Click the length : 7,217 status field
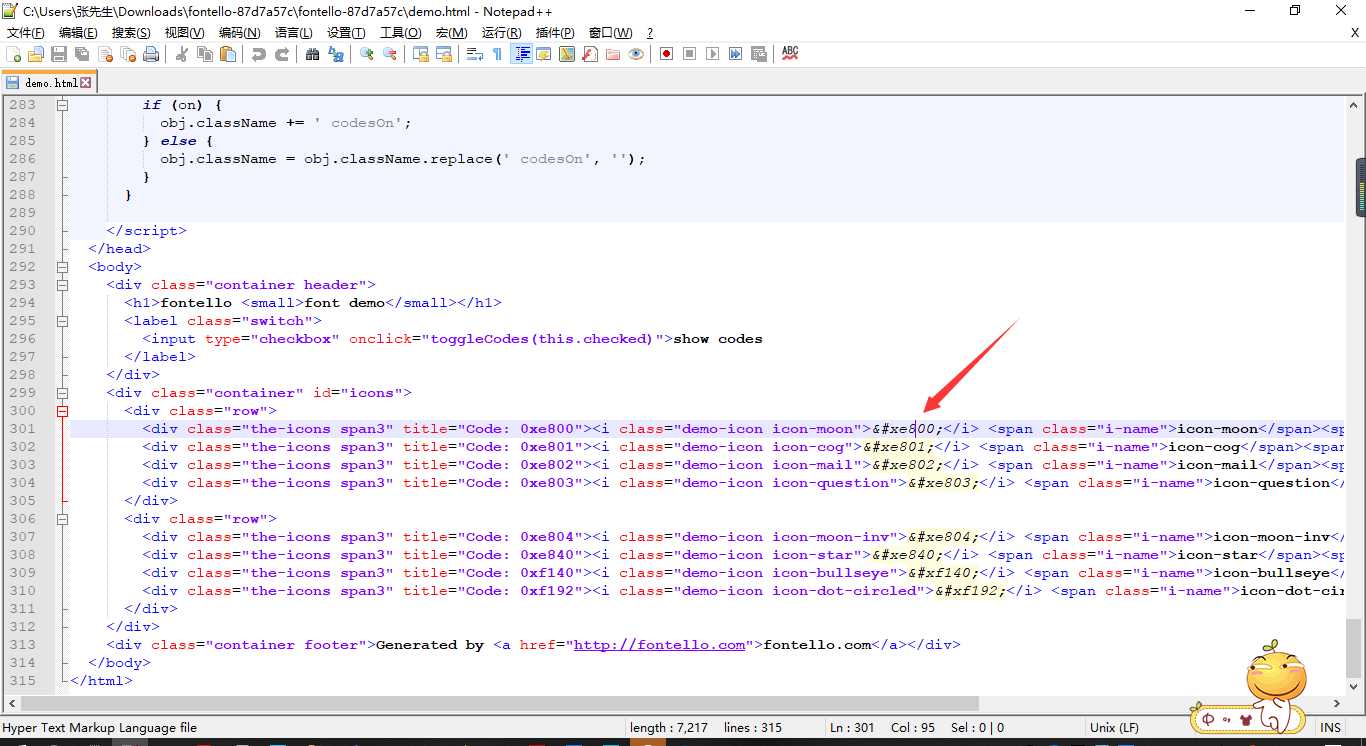 (x=669, y=728)
